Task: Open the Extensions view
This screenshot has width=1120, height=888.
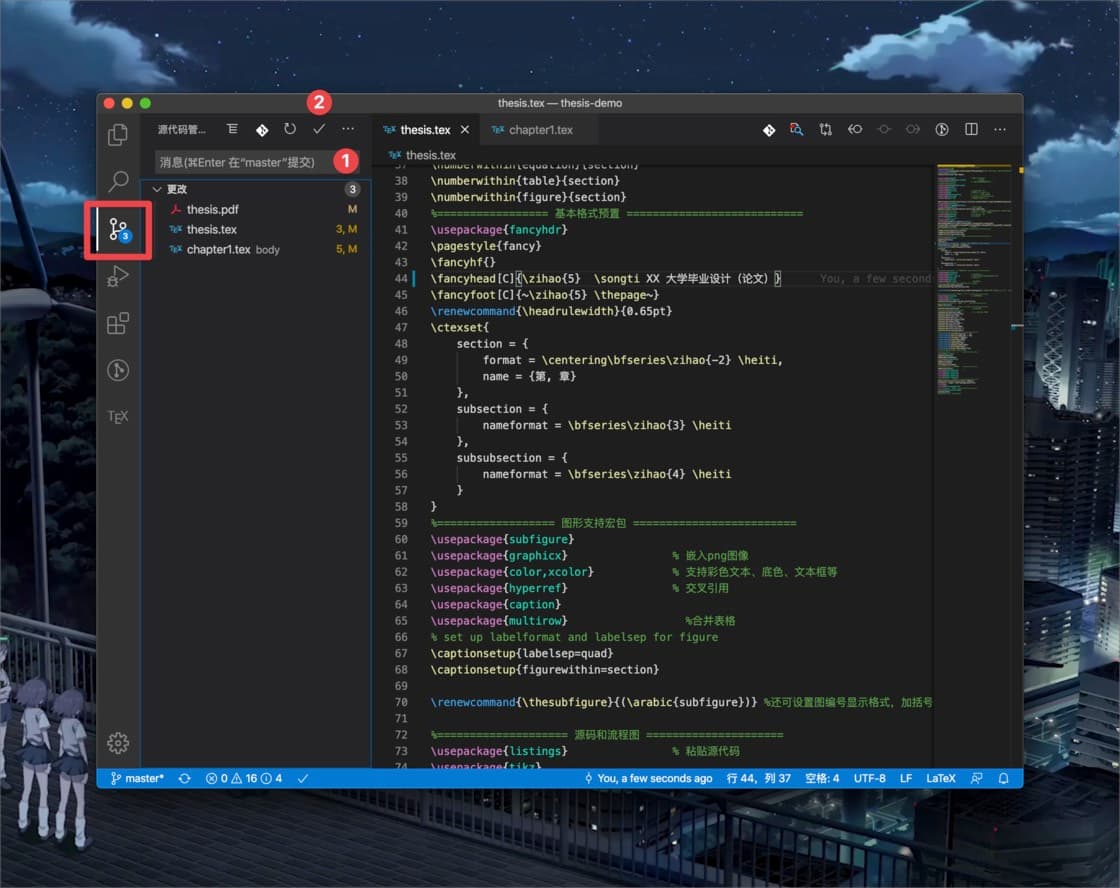Action: (118, 323)
